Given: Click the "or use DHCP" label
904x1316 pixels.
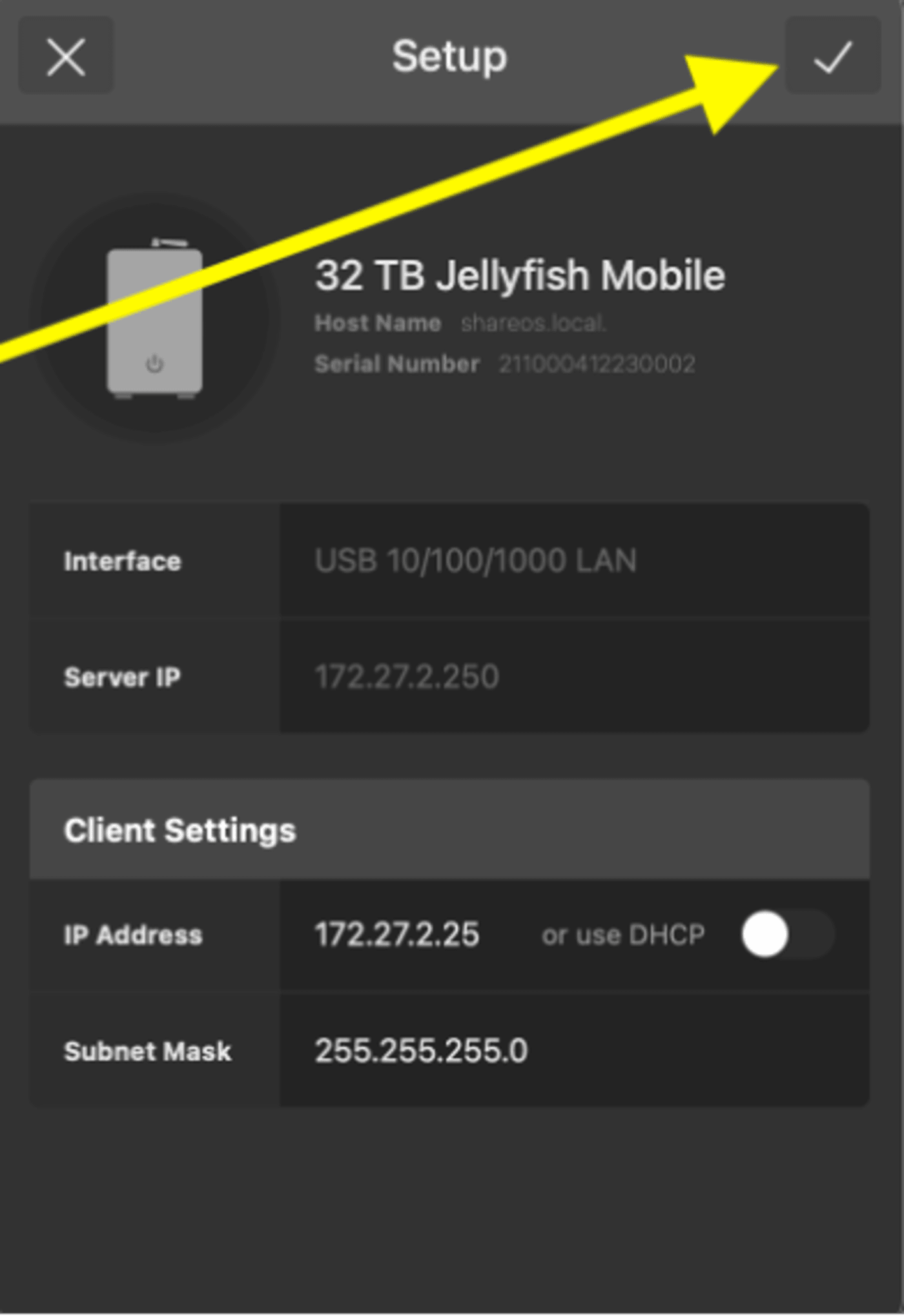Looking at the screenshot, I should pos(622,934).
